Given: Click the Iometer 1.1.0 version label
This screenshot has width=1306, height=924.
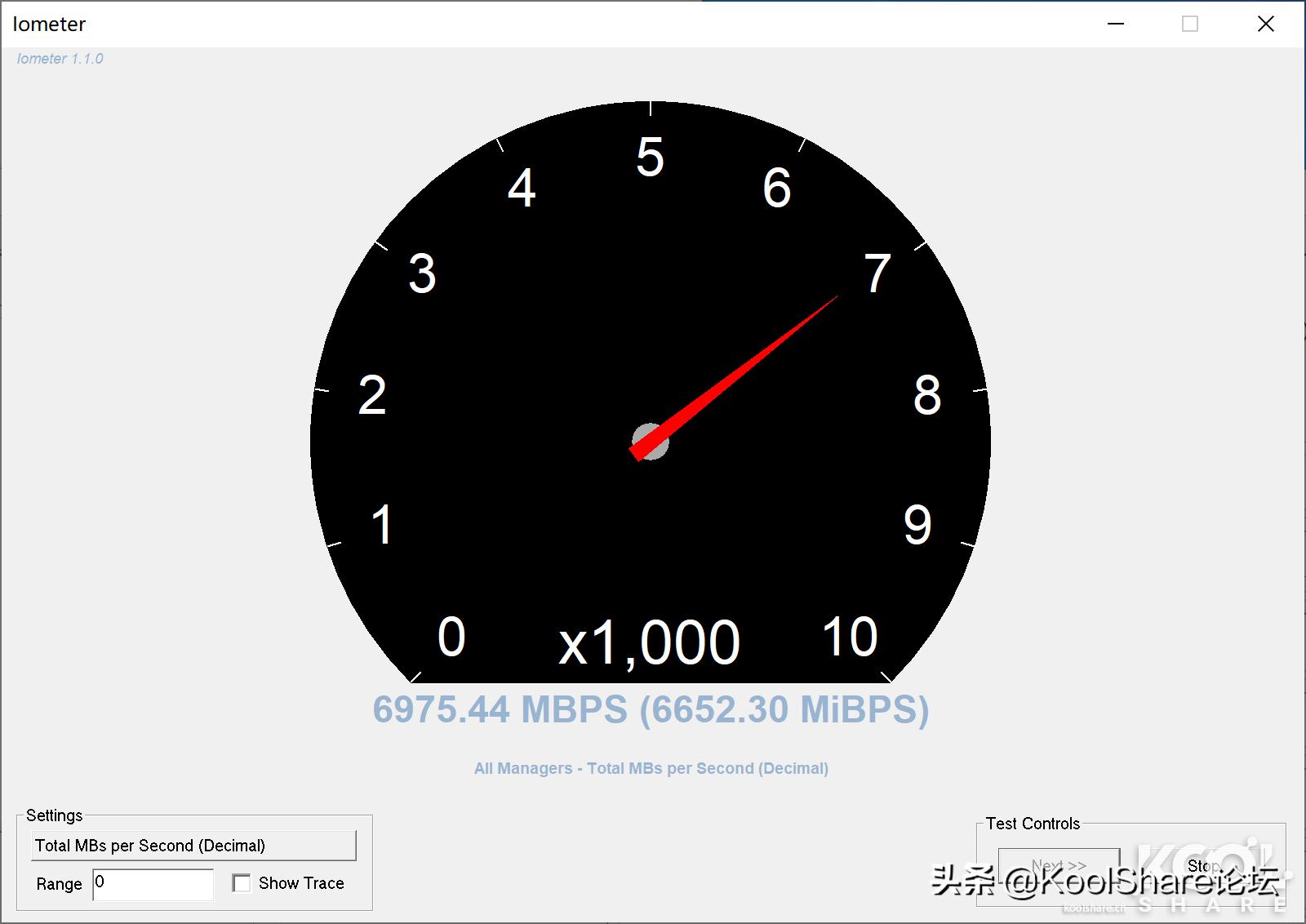Looking at the screenshot, I should pyautogui.click(x=60, y=59).
